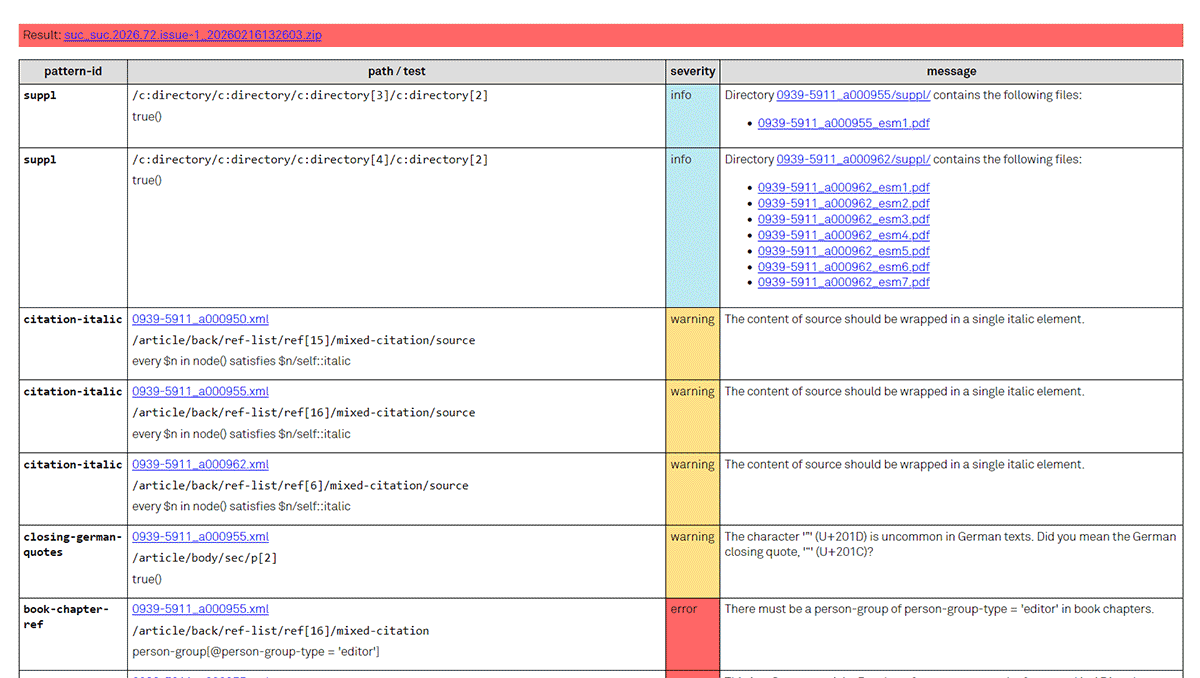The height and width of the screenshot is (678, 1200).
Task: Download the suc_suc.2026.72.issue-1 zip result
Action: coord(192,34)
